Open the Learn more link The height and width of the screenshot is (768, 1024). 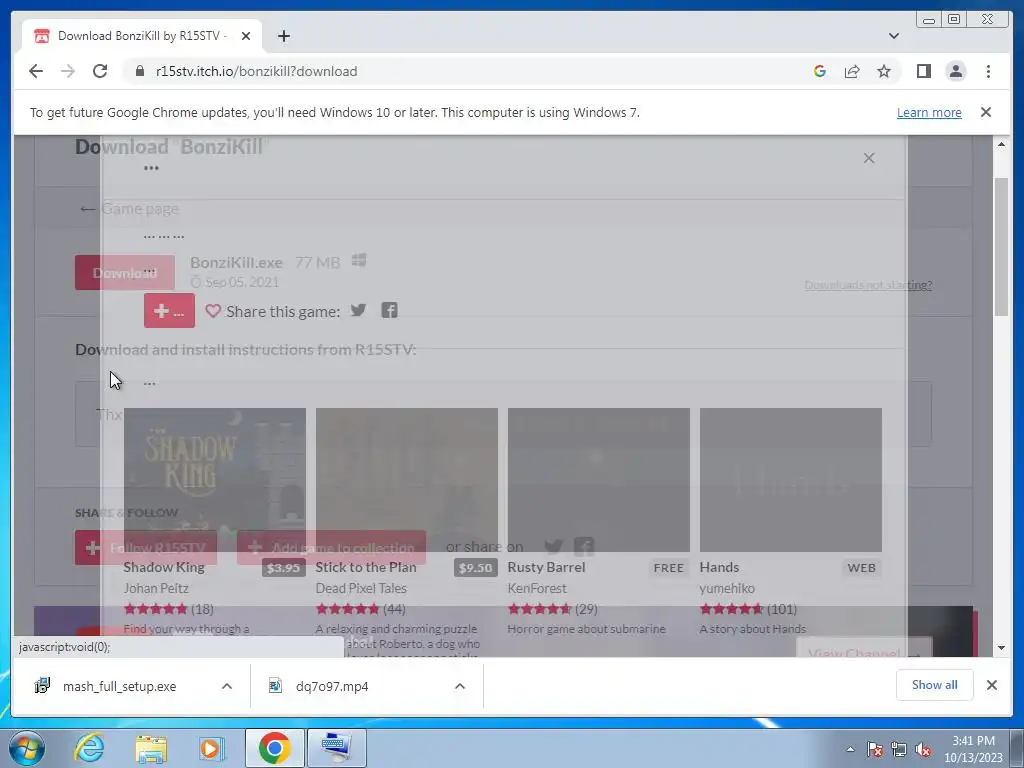pyautogui.click(x=929, y=112)
